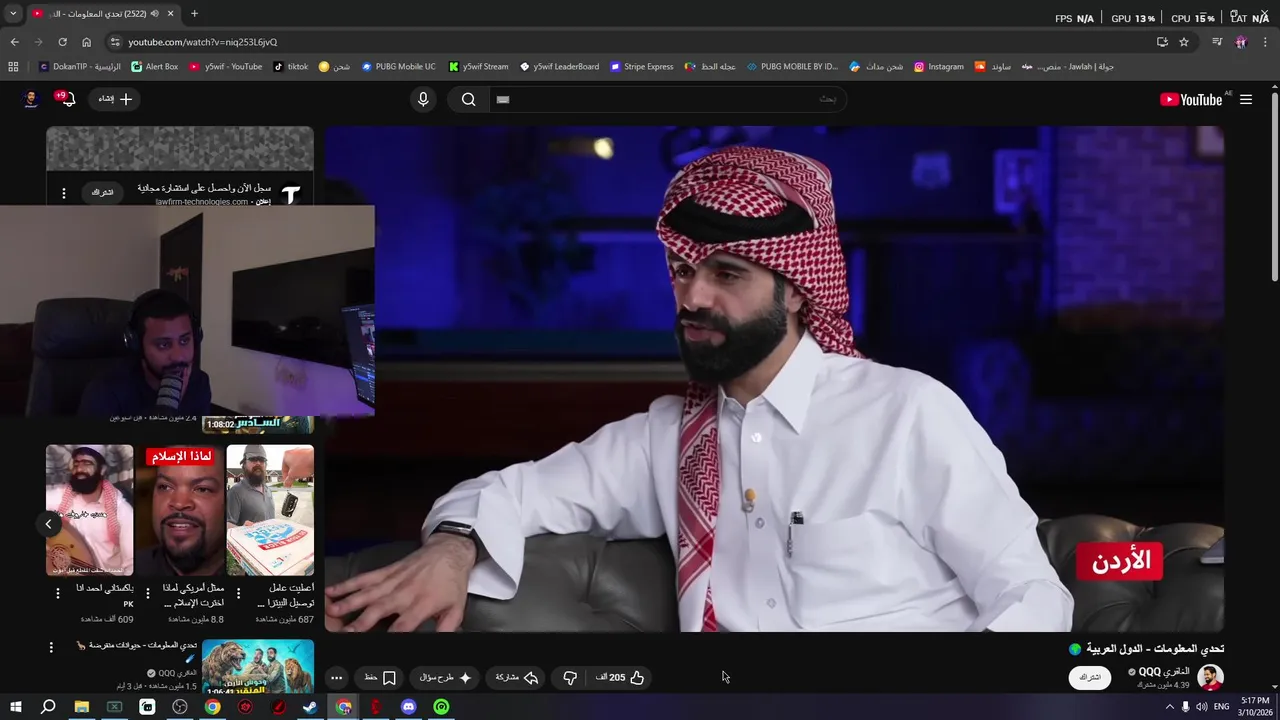This screenshot has width=1280, height=720.
Task: Click the lawfirm-technologies.com ad link
Action: 201,202
